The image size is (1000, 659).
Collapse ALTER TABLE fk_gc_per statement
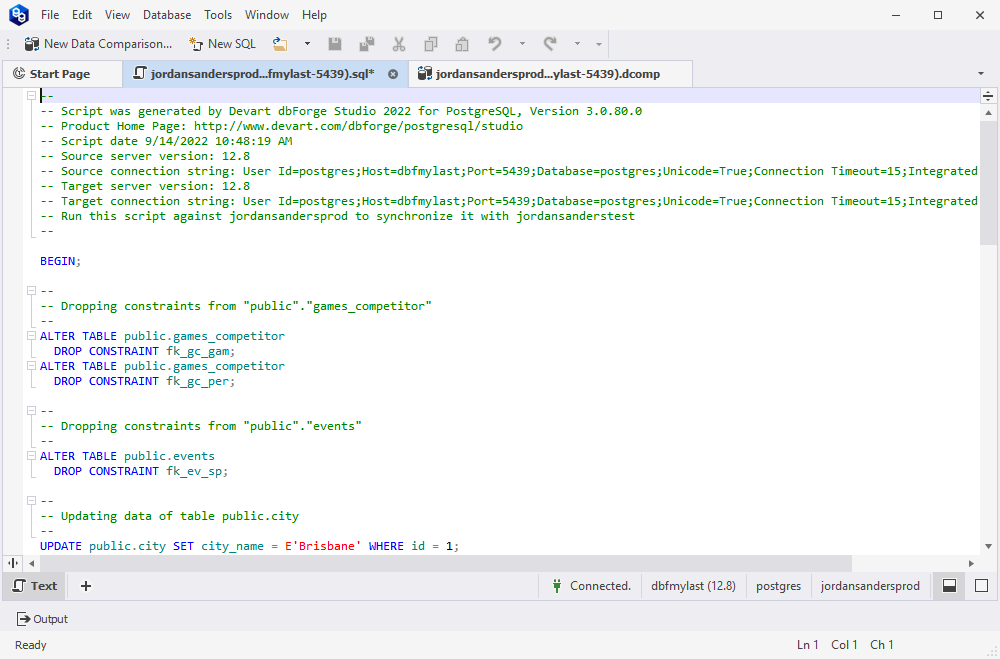31,366
